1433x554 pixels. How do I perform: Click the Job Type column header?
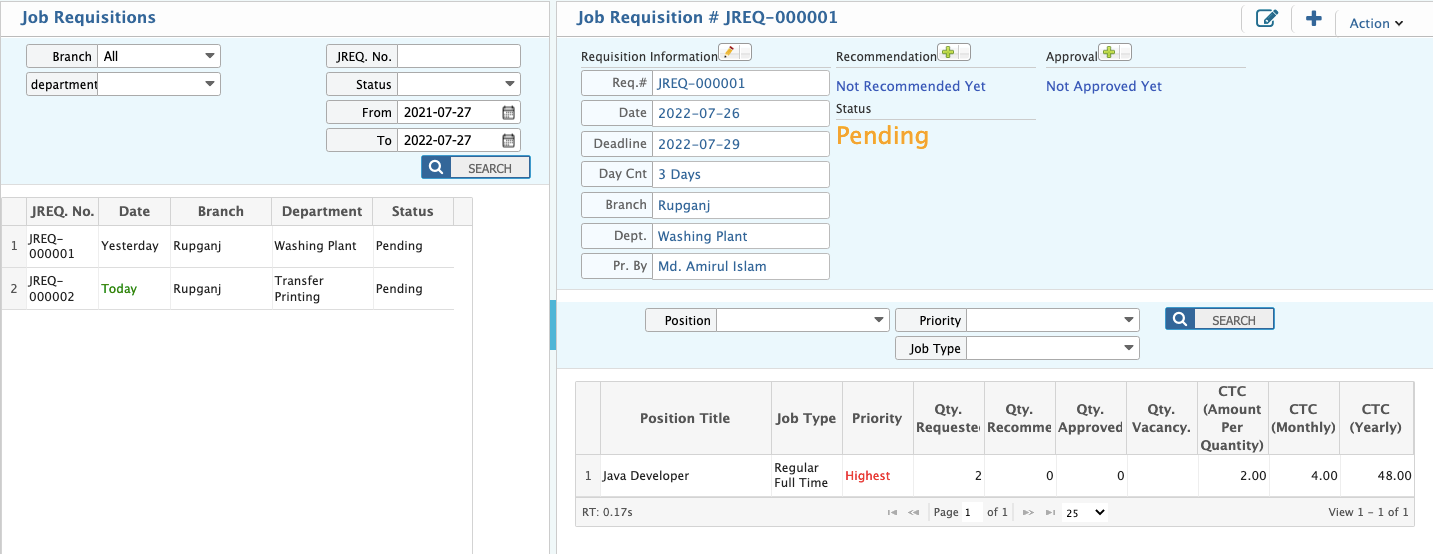click(806, 418)
